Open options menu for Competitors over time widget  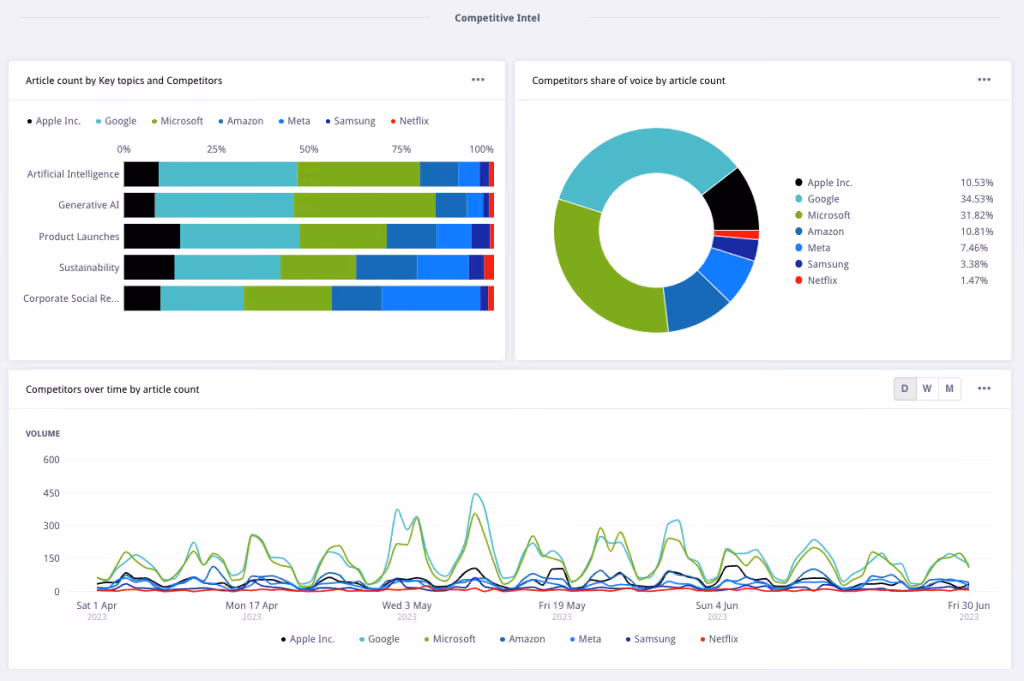(984, 388)
